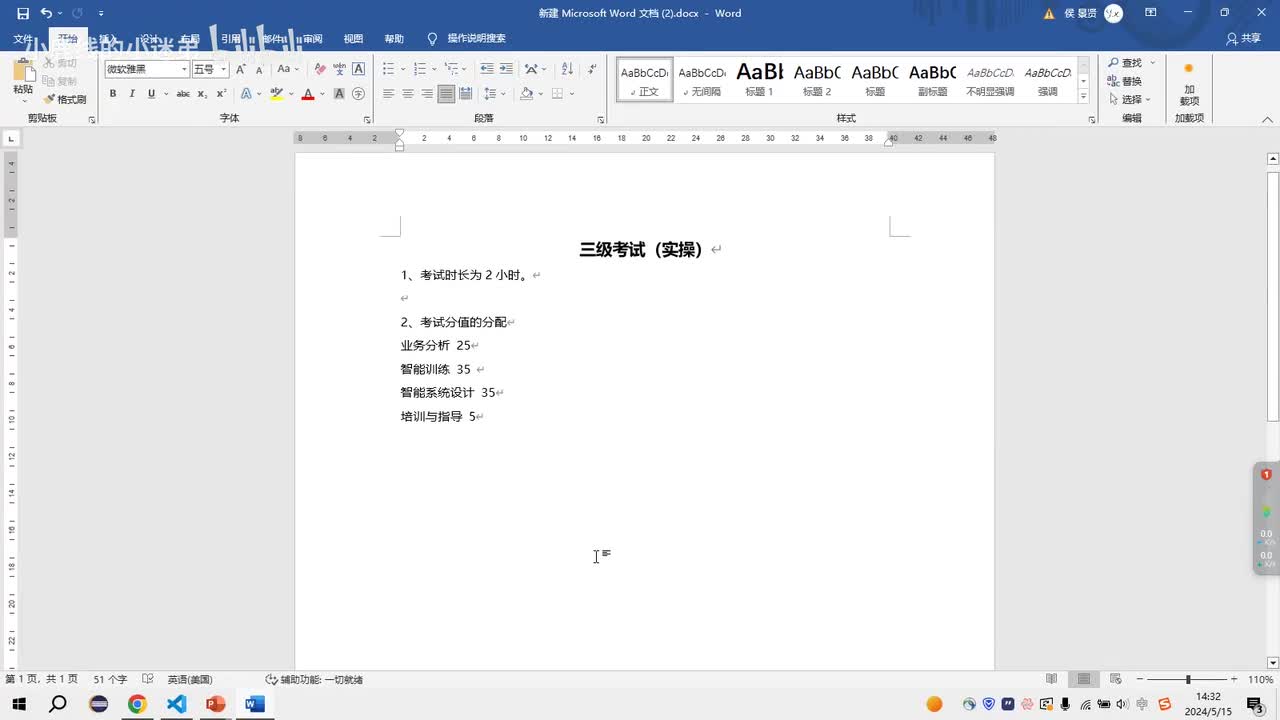This screenshot has height=720, width=1280.
Task: Click the zoom slider in the status bar
Action: (x=1187, y=679)
